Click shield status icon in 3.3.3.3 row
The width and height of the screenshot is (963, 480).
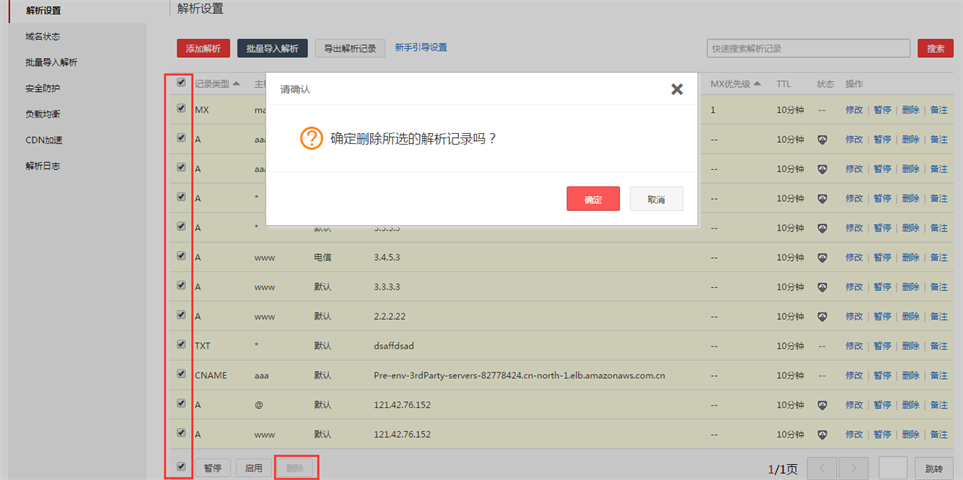[x=822, y=287]
